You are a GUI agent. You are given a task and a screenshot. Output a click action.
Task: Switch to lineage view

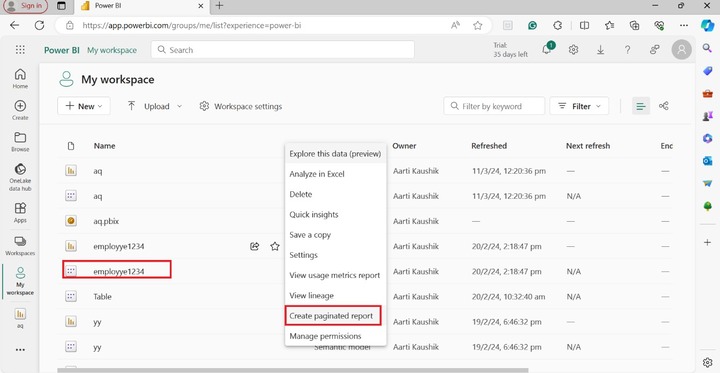[x=664, y=106]
